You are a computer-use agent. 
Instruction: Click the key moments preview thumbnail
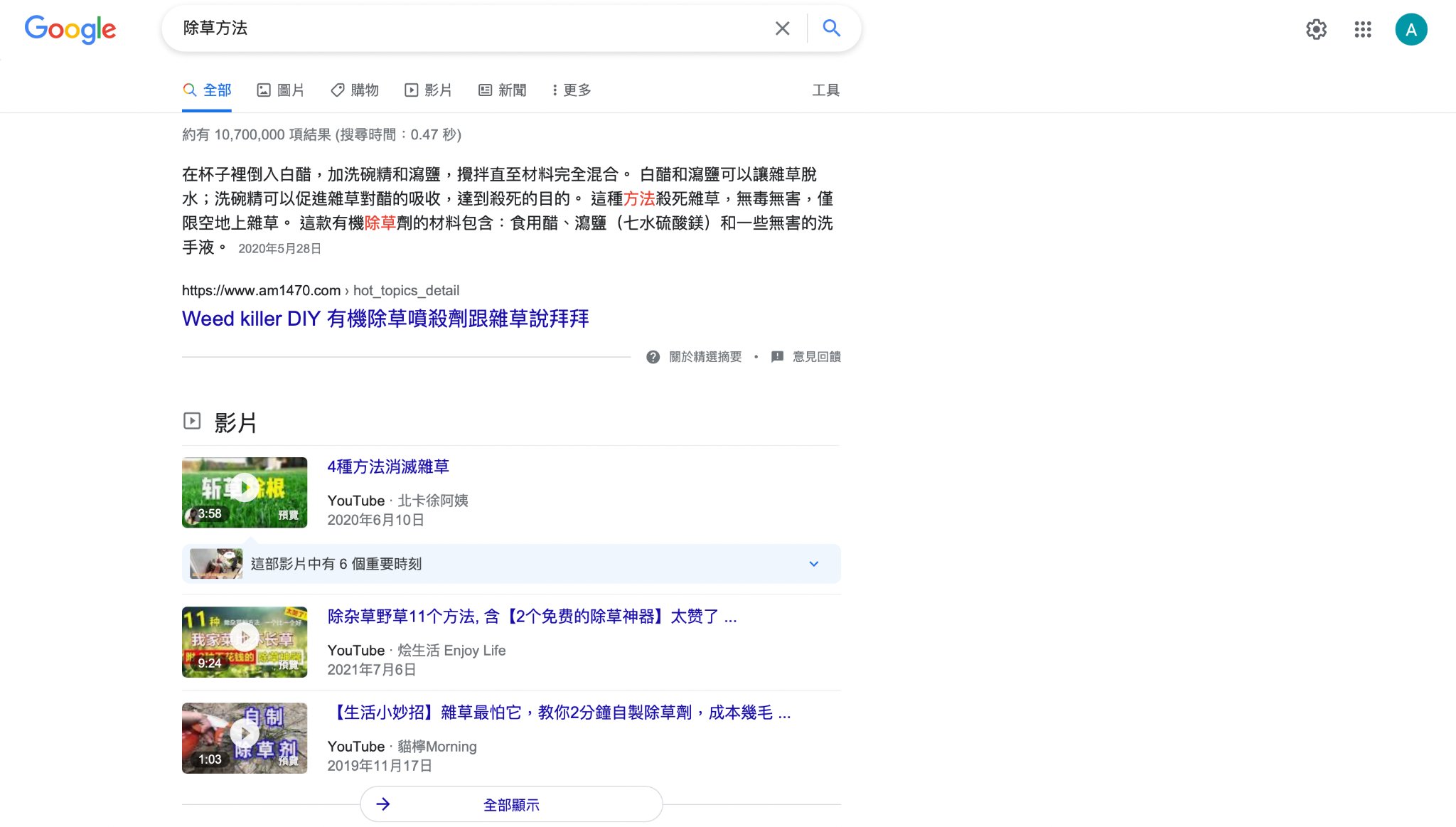[216, 564]
